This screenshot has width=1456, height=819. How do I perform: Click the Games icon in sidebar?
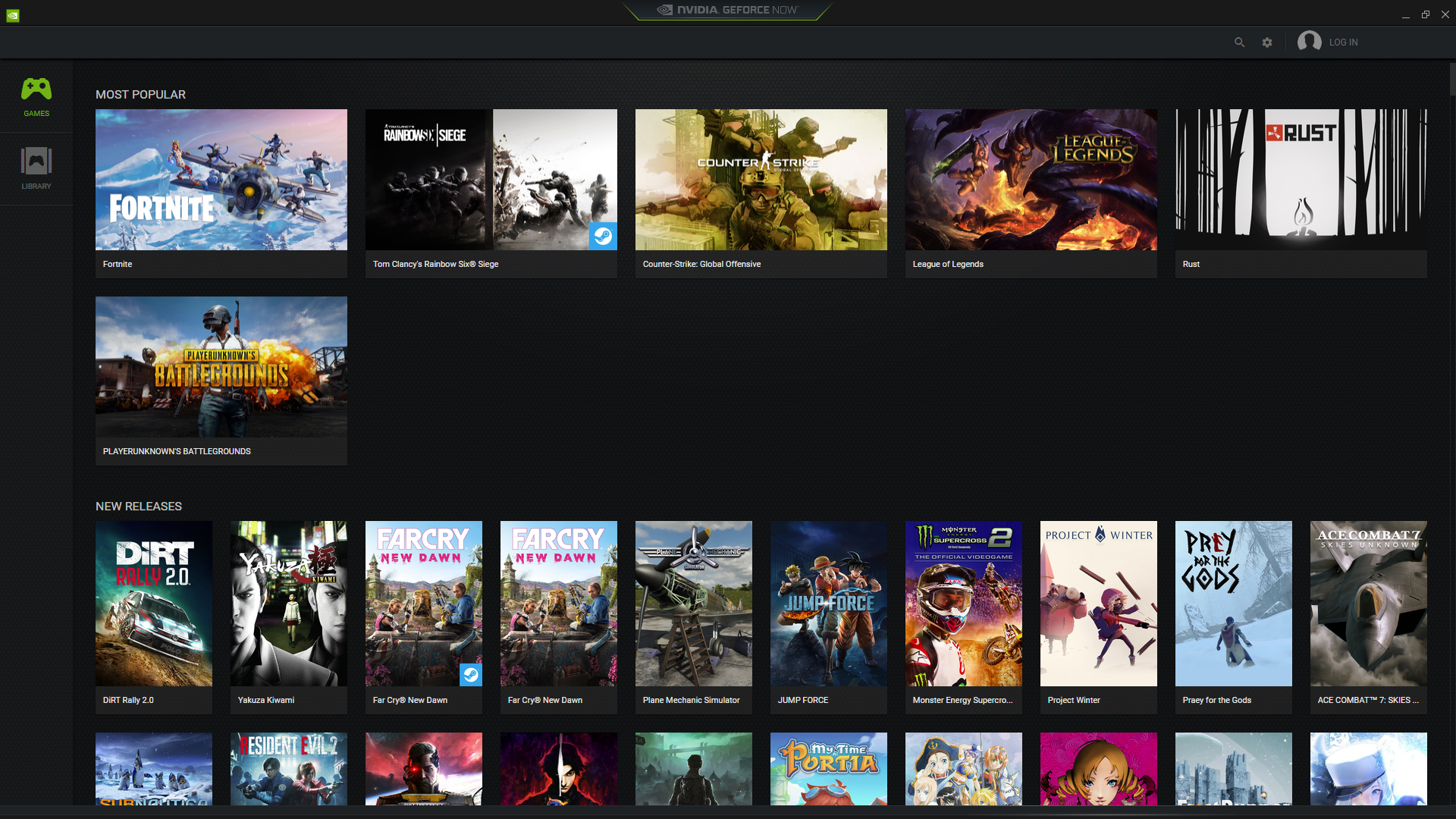(36, 89)
